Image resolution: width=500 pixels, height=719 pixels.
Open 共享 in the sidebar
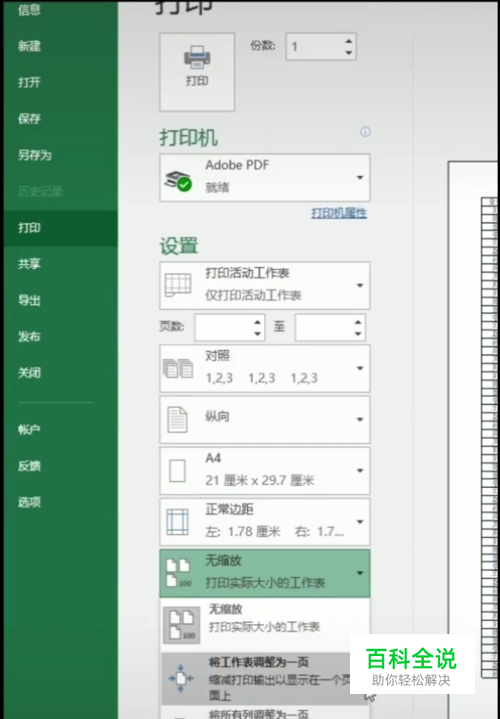[29, 264]
